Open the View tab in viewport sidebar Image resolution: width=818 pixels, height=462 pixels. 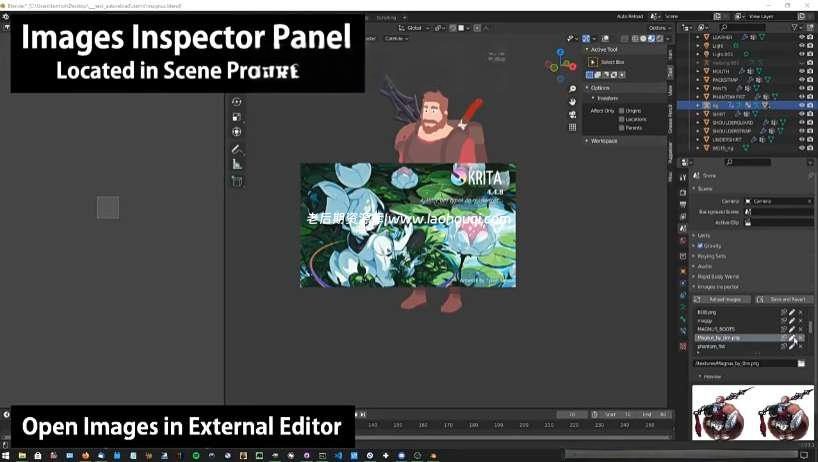click(670, 89)
